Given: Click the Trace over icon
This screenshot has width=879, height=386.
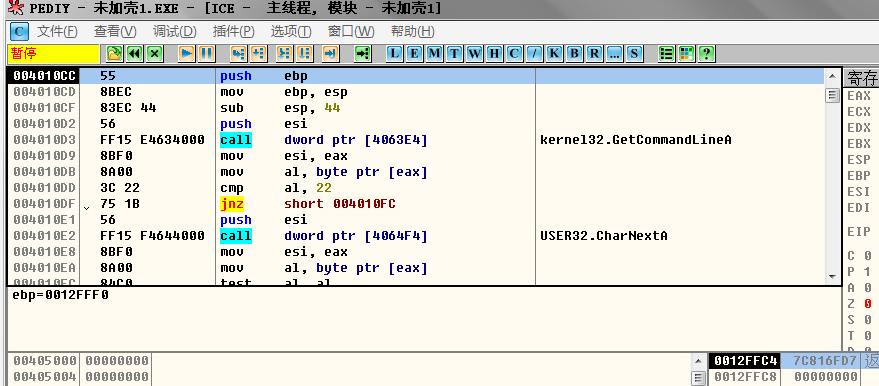Looking at the screenshot, I should pyautogui.click(x=304, y=54).
